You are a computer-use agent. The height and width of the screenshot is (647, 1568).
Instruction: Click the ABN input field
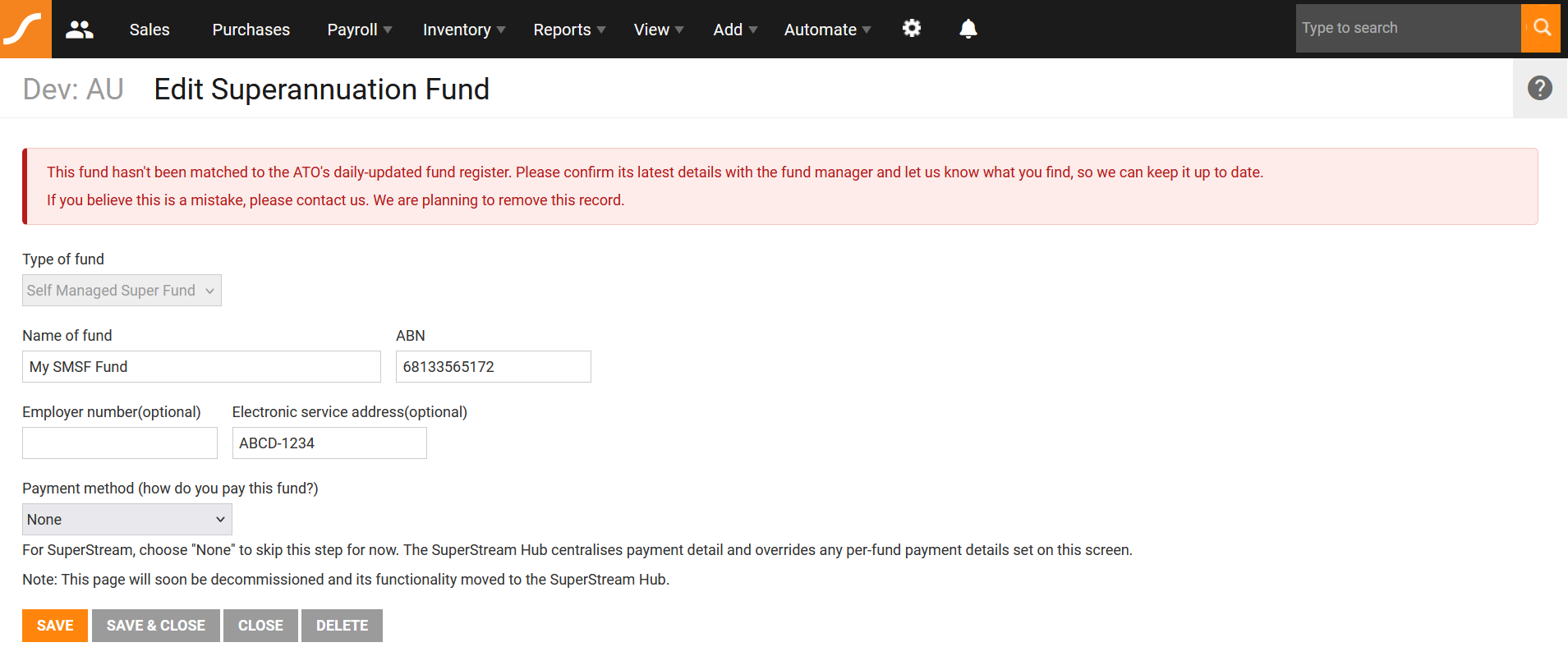[494, 367]
